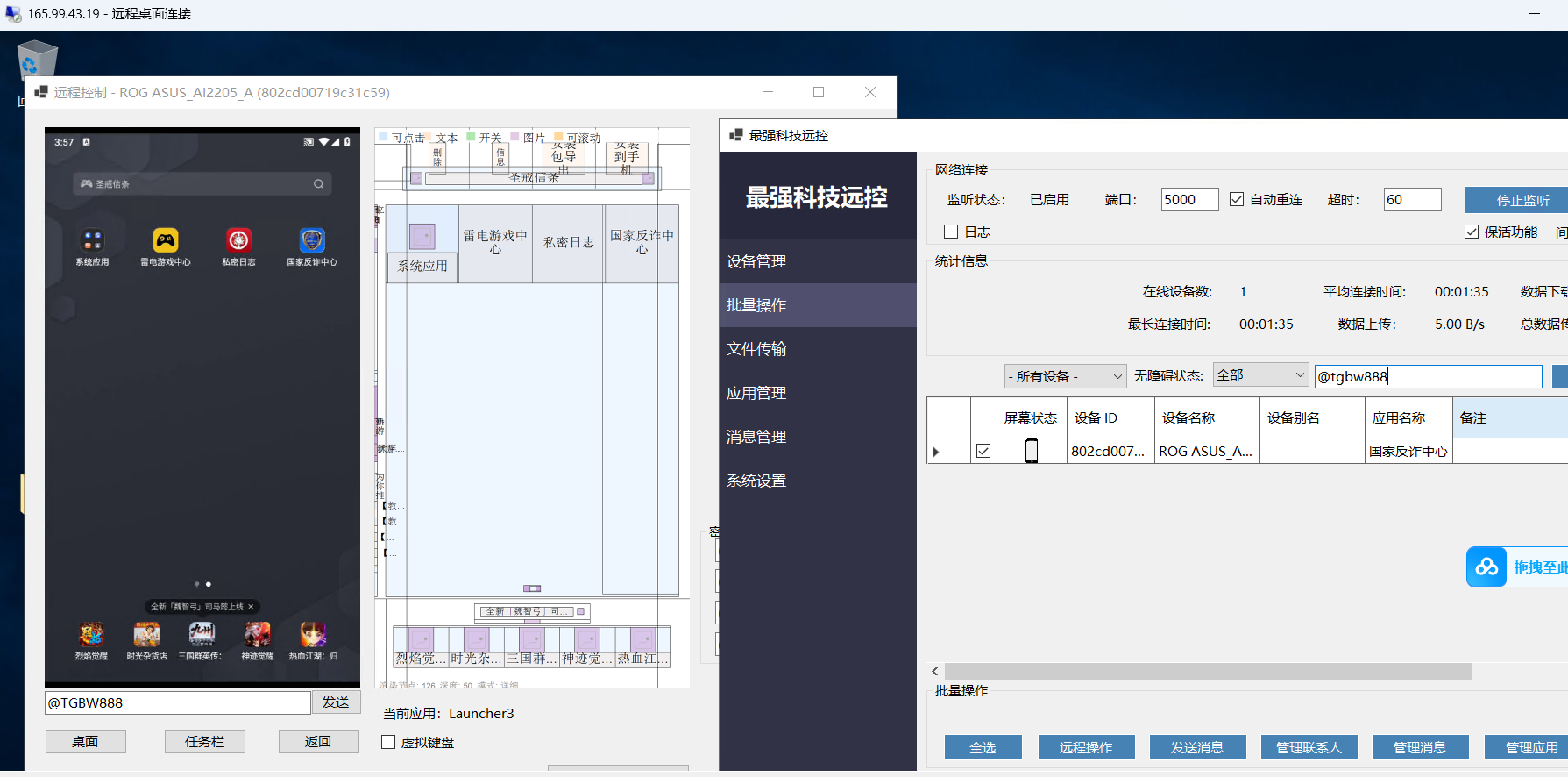
Task: Tap the 国家反诈中心 app icon on phone
Action: coord(312,240)
